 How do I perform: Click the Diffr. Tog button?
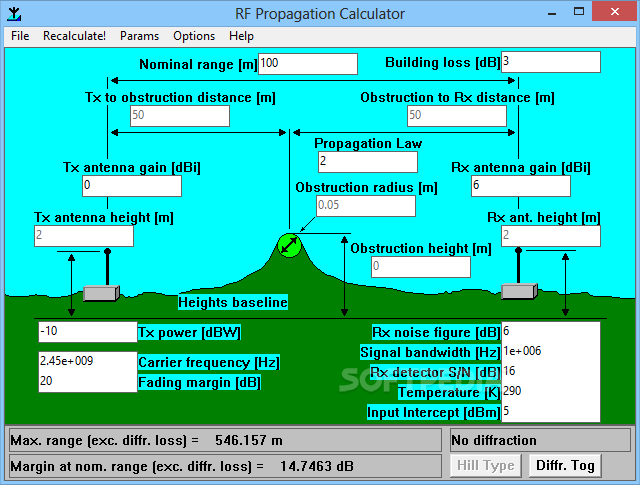tap(565, 465)
